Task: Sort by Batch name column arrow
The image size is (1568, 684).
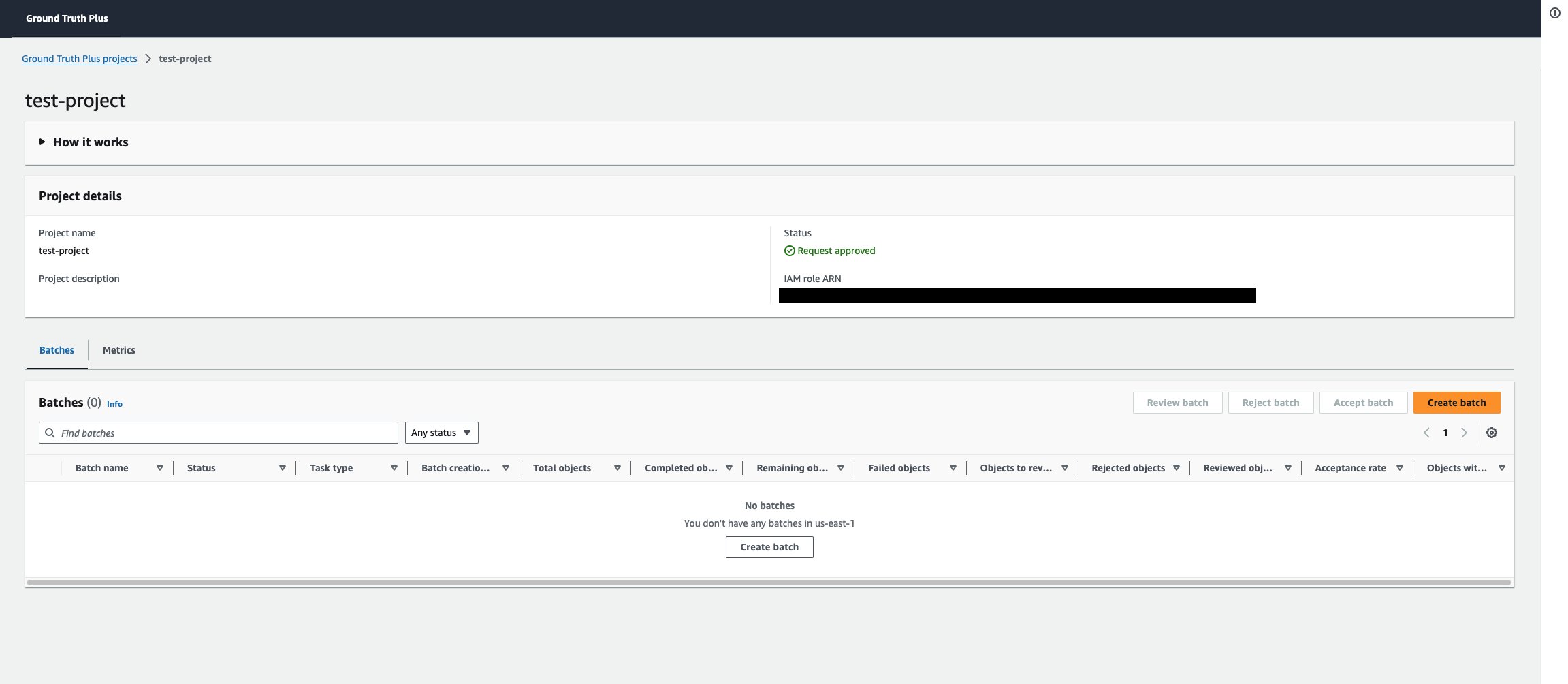Action: (x=160, y=468)
